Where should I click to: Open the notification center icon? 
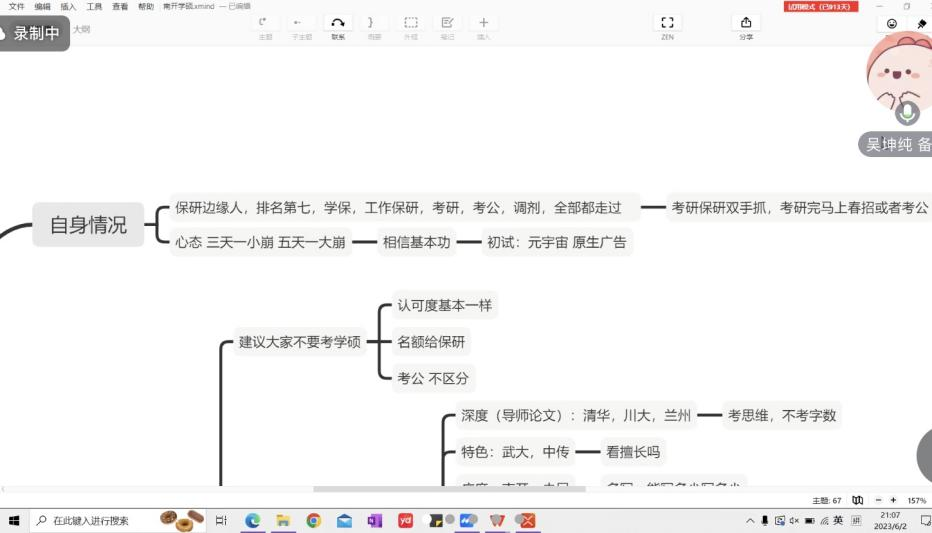[x=925, y=521]
